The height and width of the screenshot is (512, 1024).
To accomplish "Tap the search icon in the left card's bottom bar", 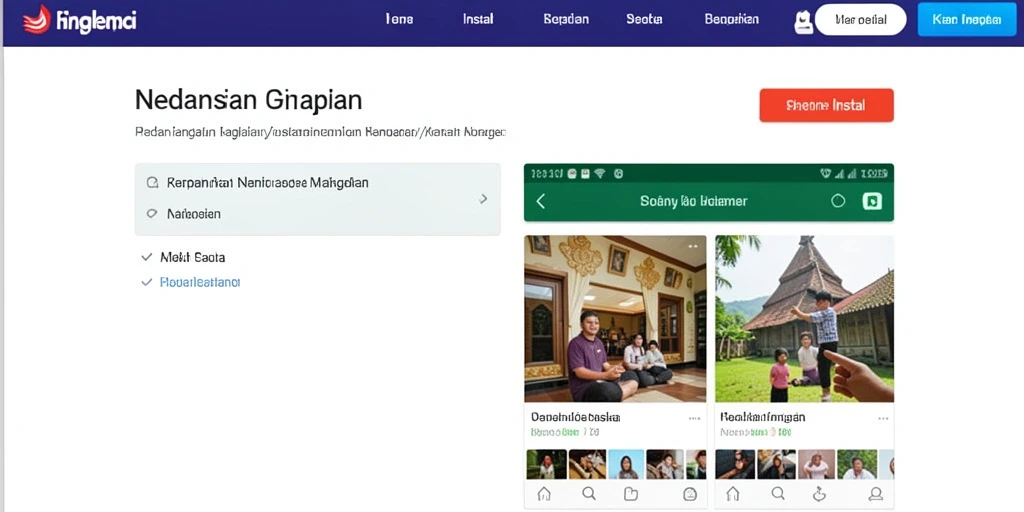I will point(589,494).
